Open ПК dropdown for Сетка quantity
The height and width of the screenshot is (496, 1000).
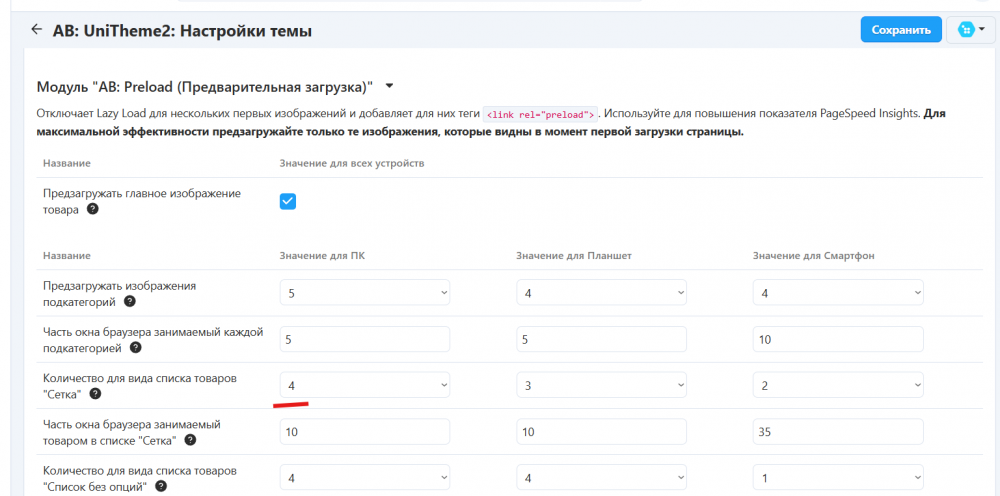pos(365,385)
